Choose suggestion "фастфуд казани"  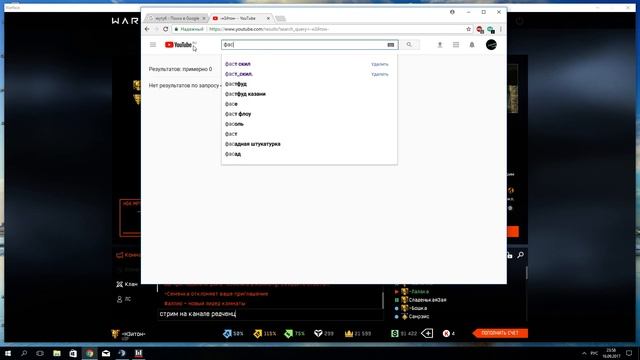(x=245, y=94)
